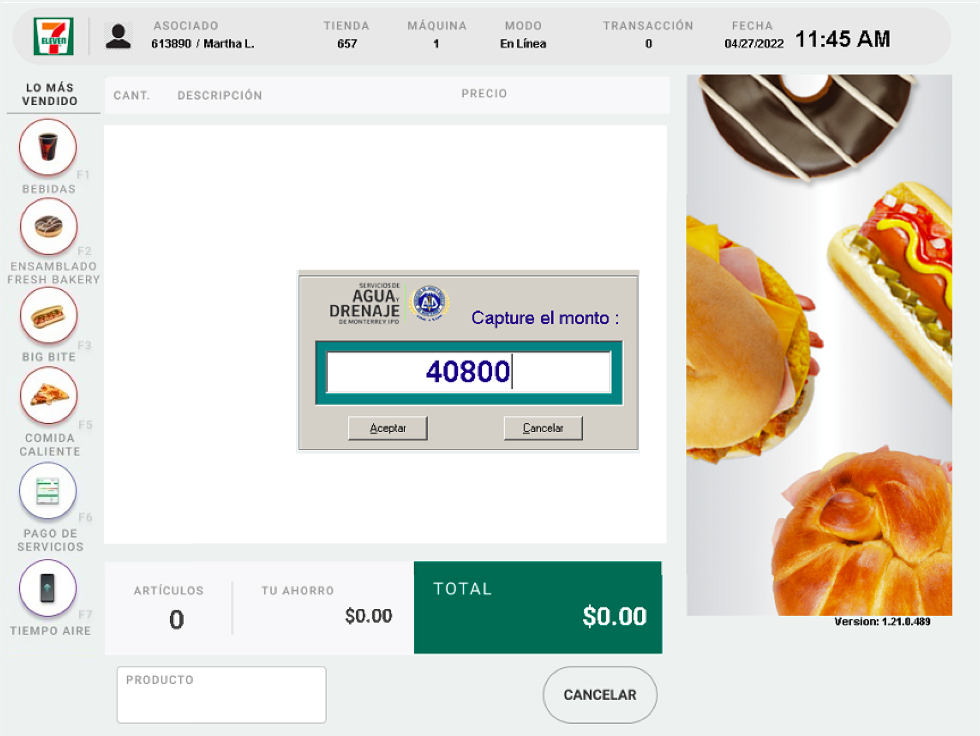The height and width of the screenshot is (736, 980).
Task: Click the food promotional banner image
Action: [819, 345]
